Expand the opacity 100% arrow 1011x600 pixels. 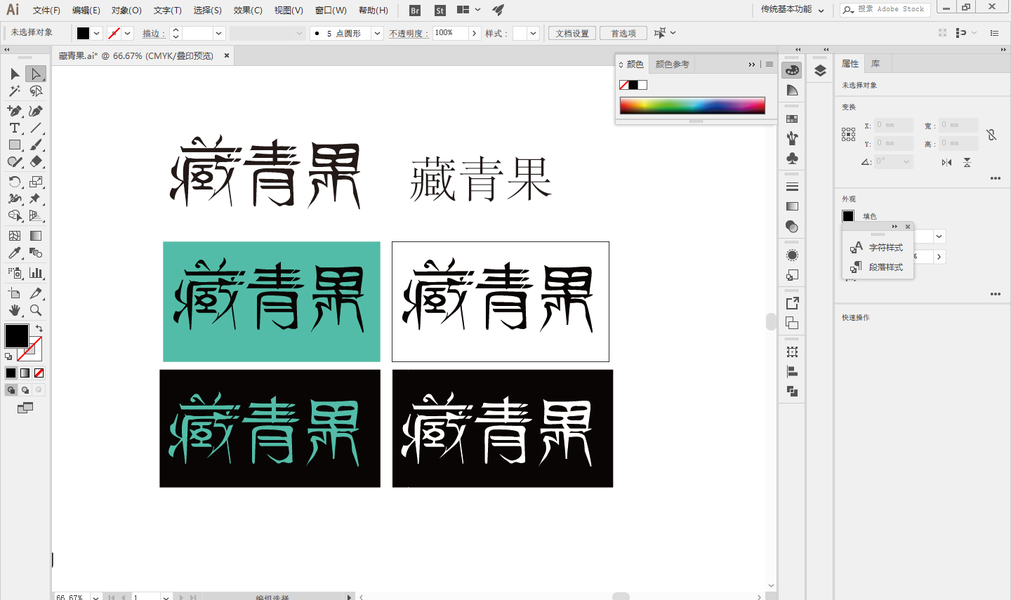point(475,33)
